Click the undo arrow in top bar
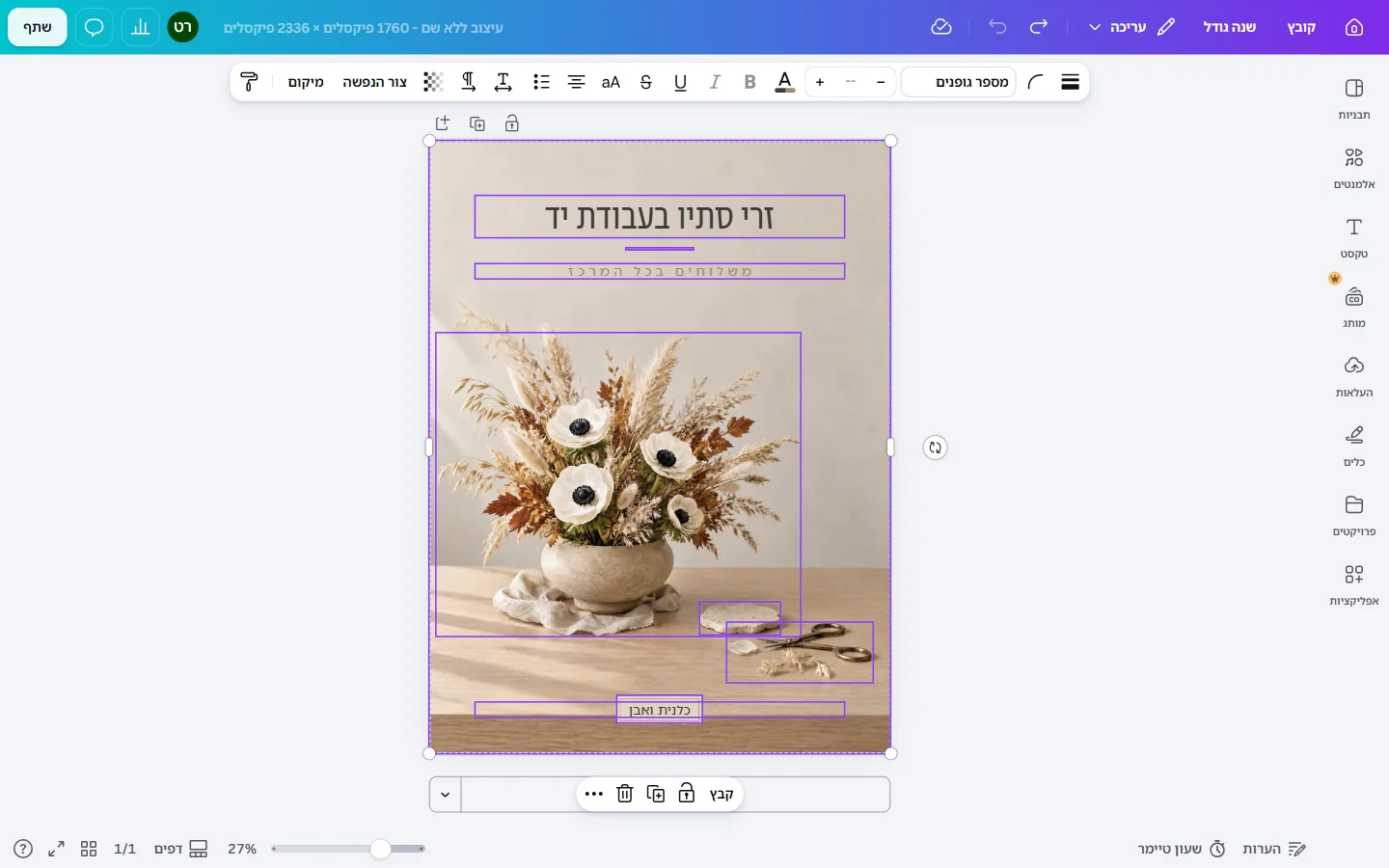Screen dimensions: 1389x868 (x=997, y=27)
